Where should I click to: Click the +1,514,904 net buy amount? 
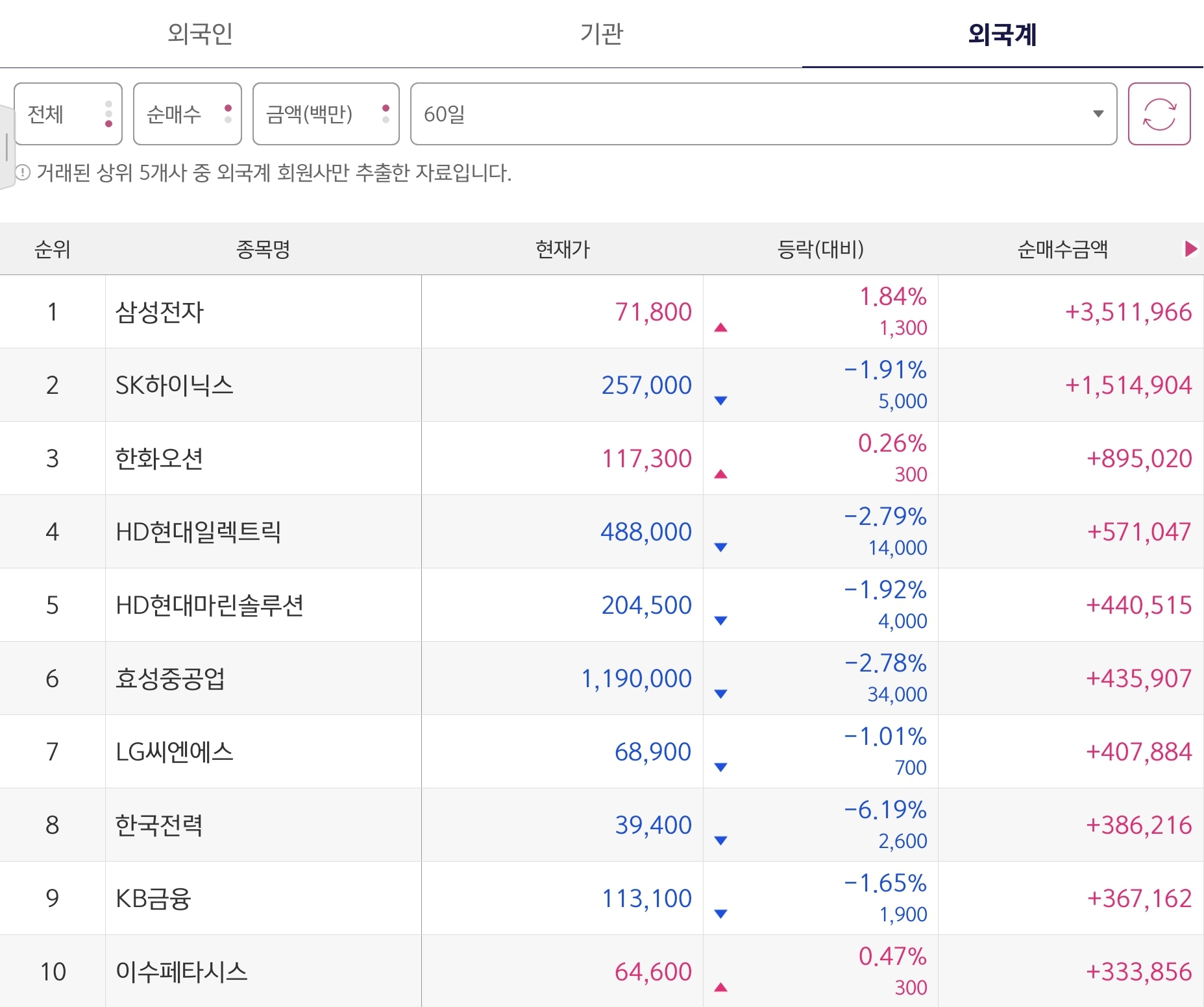point(1128,385)
